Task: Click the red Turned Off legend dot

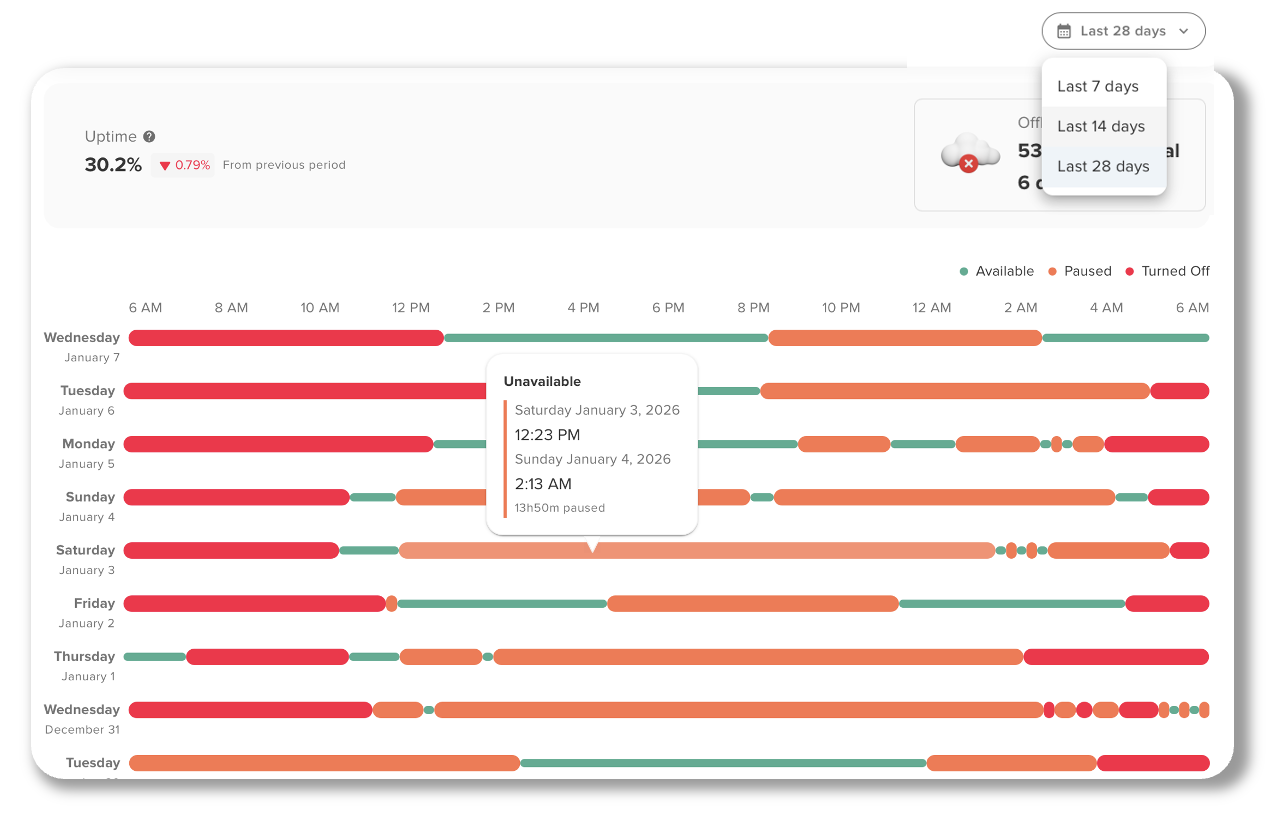Action: tap(1130, 272)
